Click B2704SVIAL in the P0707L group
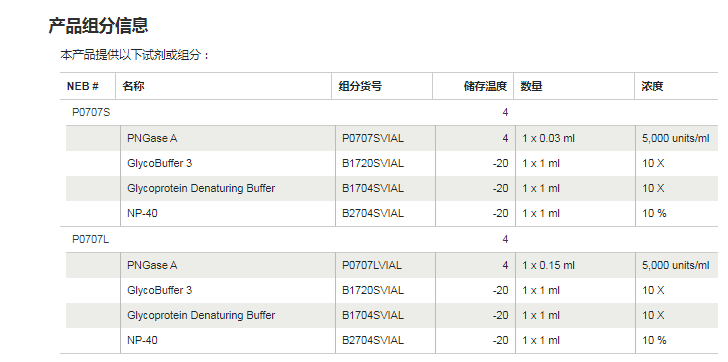 [x=373, y=340]
